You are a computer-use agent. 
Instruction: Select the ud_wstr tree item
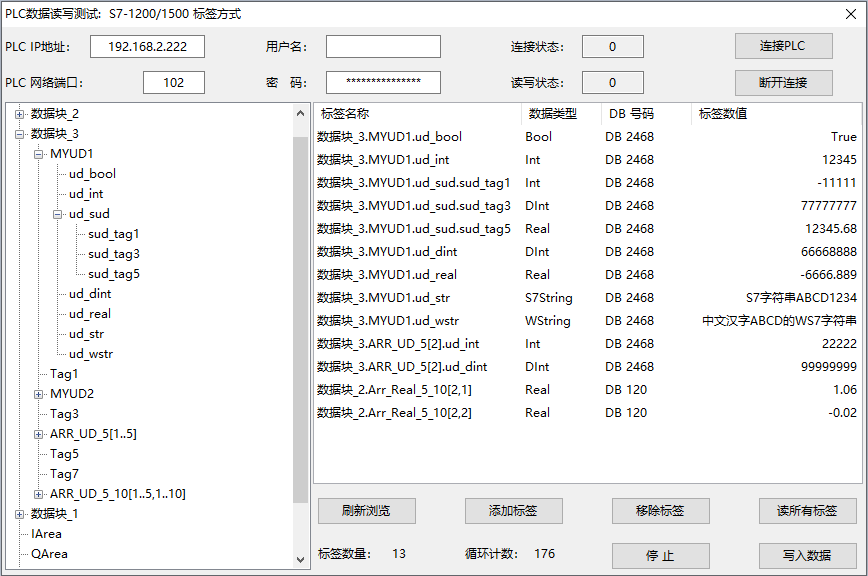[91, 354]
